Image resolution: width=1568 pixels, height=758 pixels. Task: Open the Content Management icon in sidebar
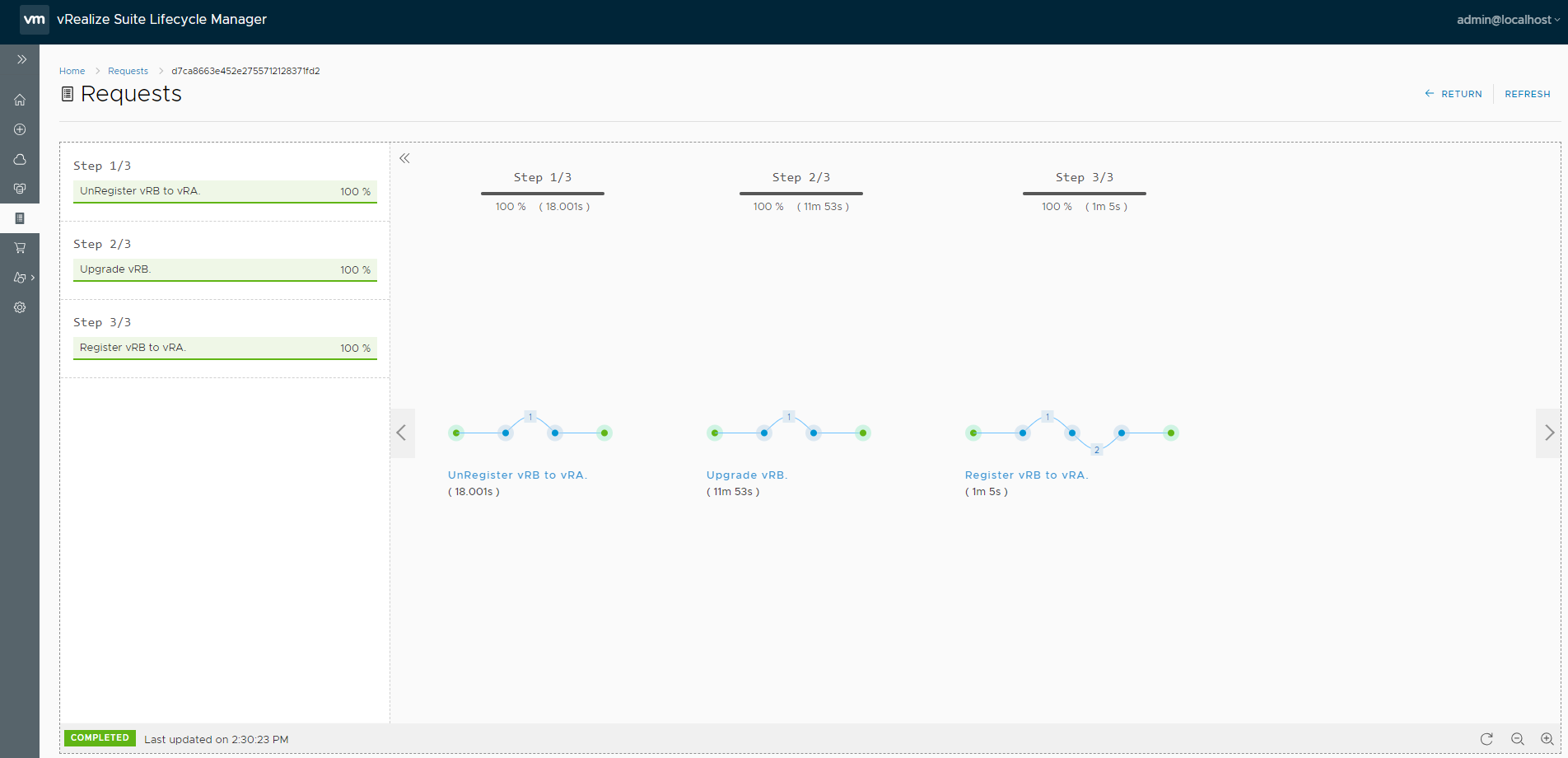coord(20,189)
